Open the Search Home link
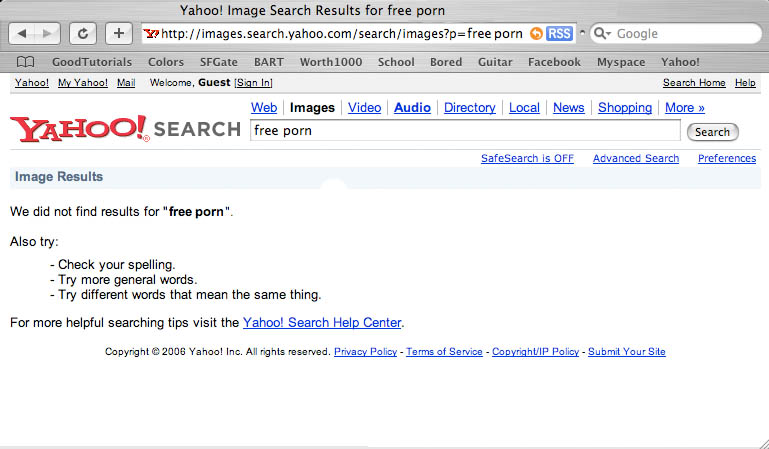 tap(694, 82)
